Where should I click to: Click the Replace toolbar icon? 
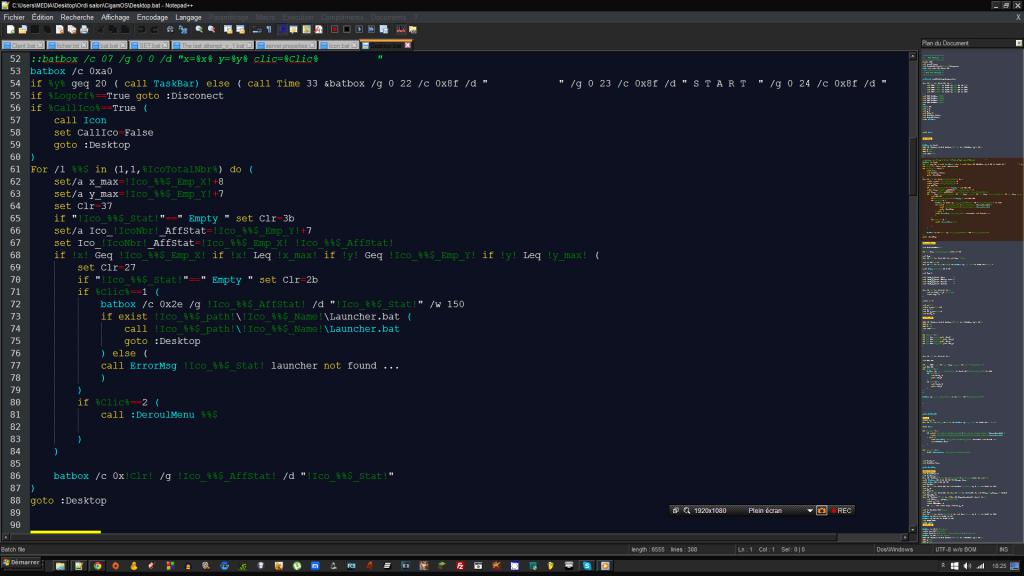(x=183, y=29)
